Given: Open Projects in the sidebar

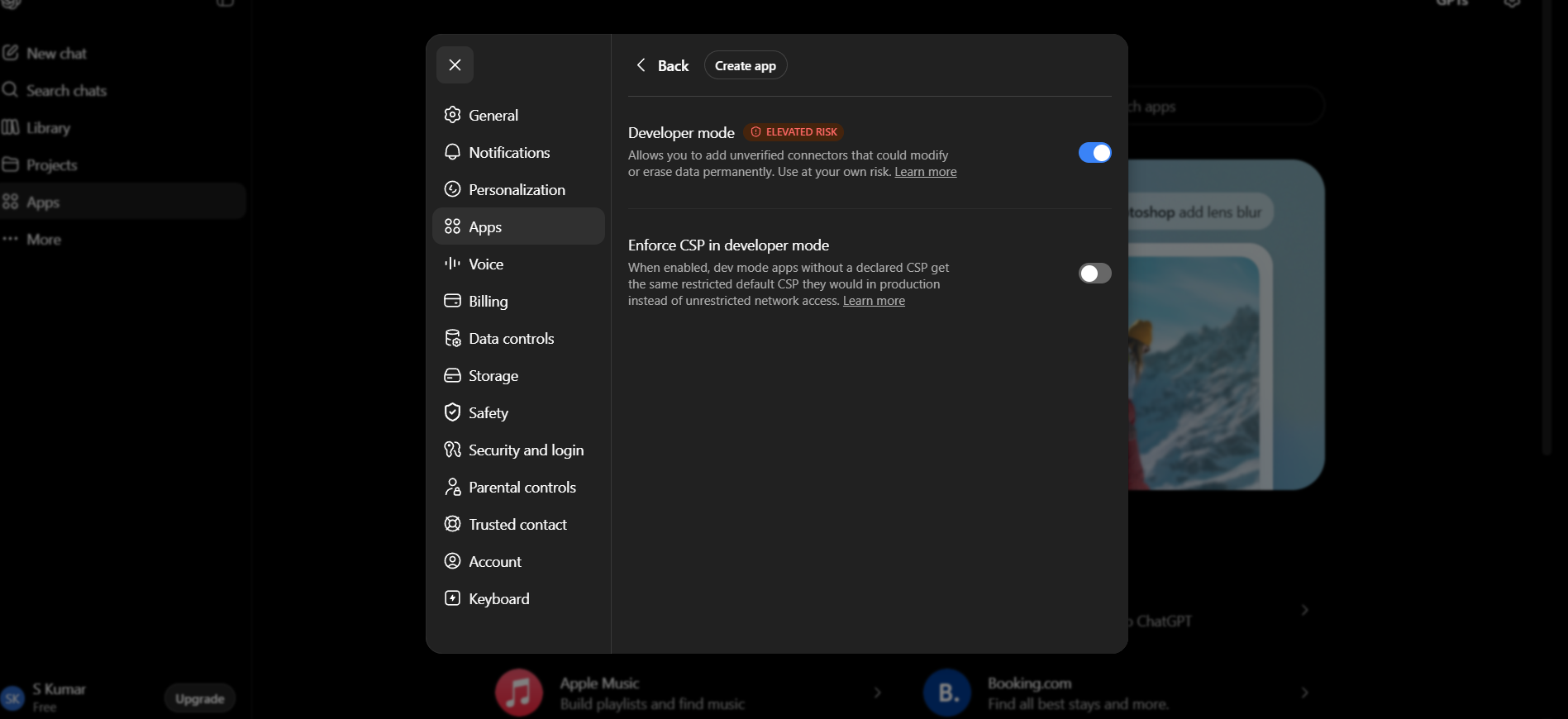Looking at the screenshot, I should point(124,164).
